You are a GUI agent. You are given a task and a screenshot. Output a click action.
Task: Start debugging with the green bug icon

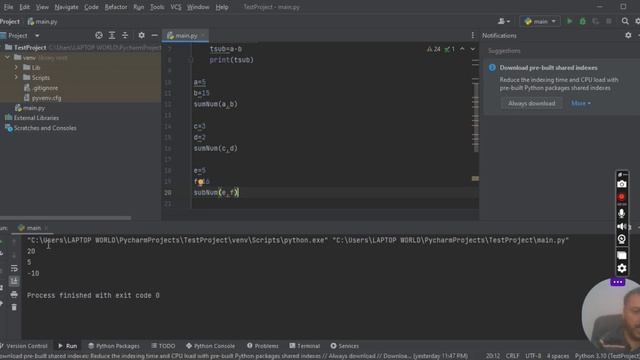tap(582, 21)
